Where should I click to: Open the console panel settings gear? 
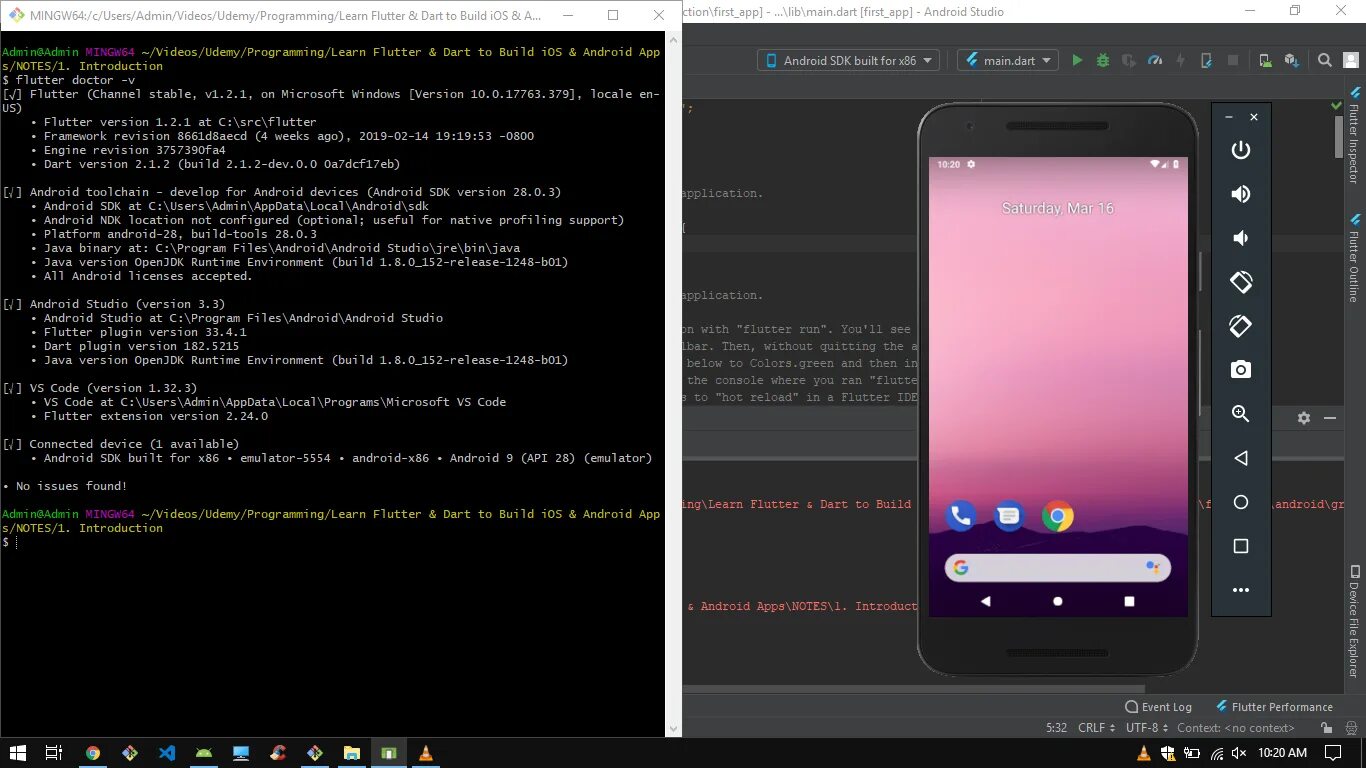[x=1304, y=418]
